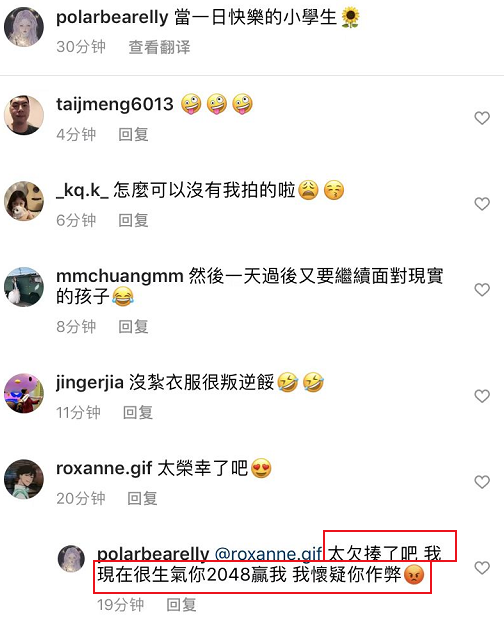Heart the roxanne.gif comment
The width and height of the screenshot is (504, 634).
pos(482,482)
